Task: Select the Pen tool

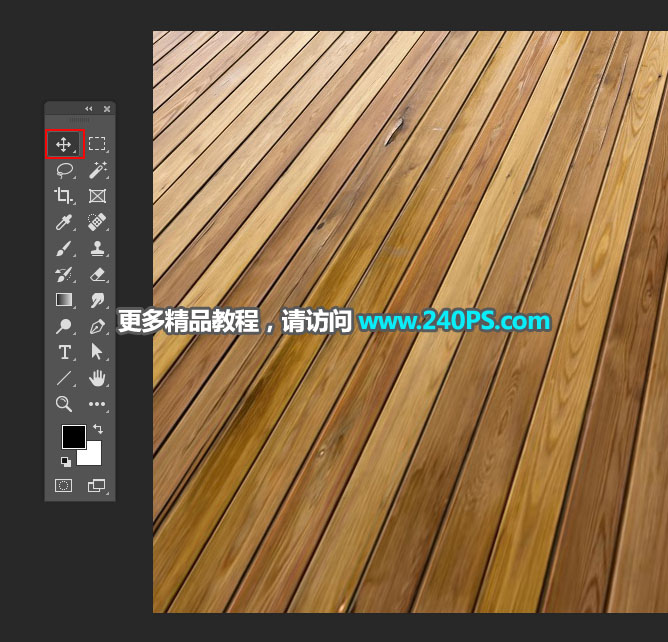Action: tap(97, 326)
